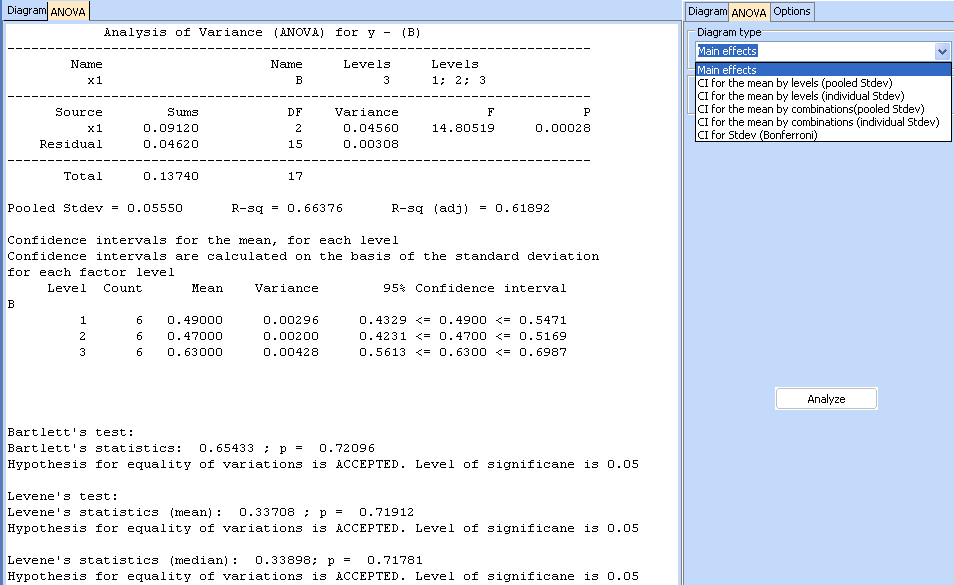Select CI for the mean by levels (pooled Stdev)

point(794,83)
